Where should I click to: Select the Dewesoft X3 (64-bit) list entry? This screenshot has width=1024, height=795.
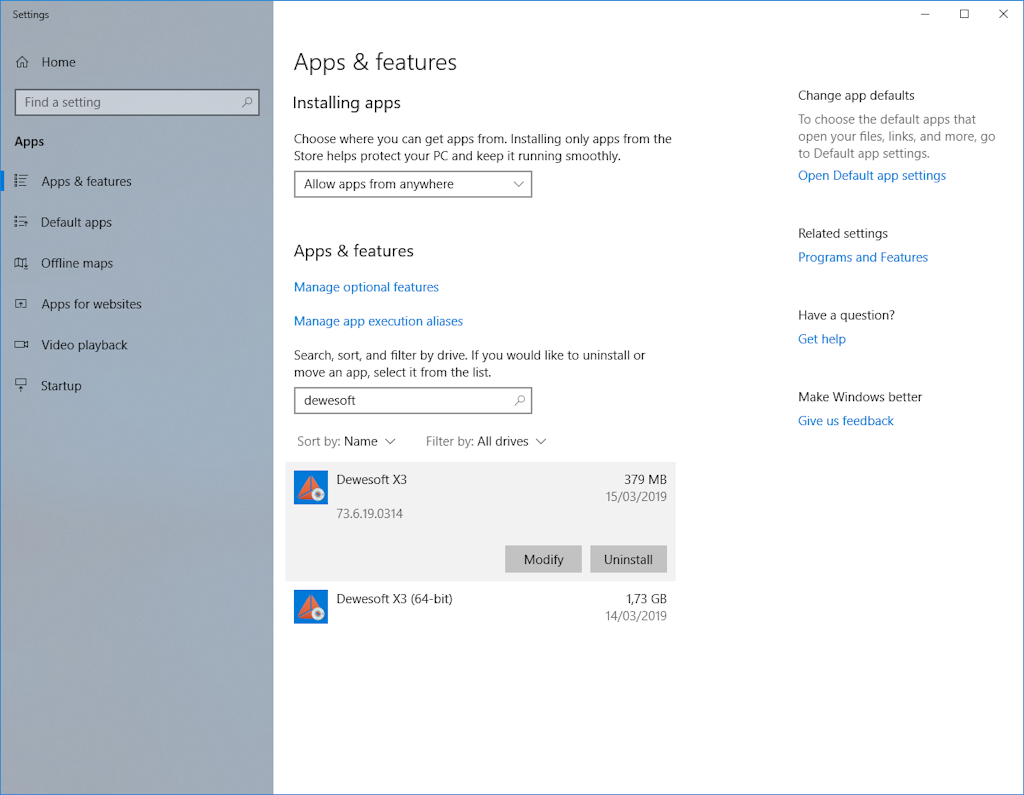(x=480, y=607)
